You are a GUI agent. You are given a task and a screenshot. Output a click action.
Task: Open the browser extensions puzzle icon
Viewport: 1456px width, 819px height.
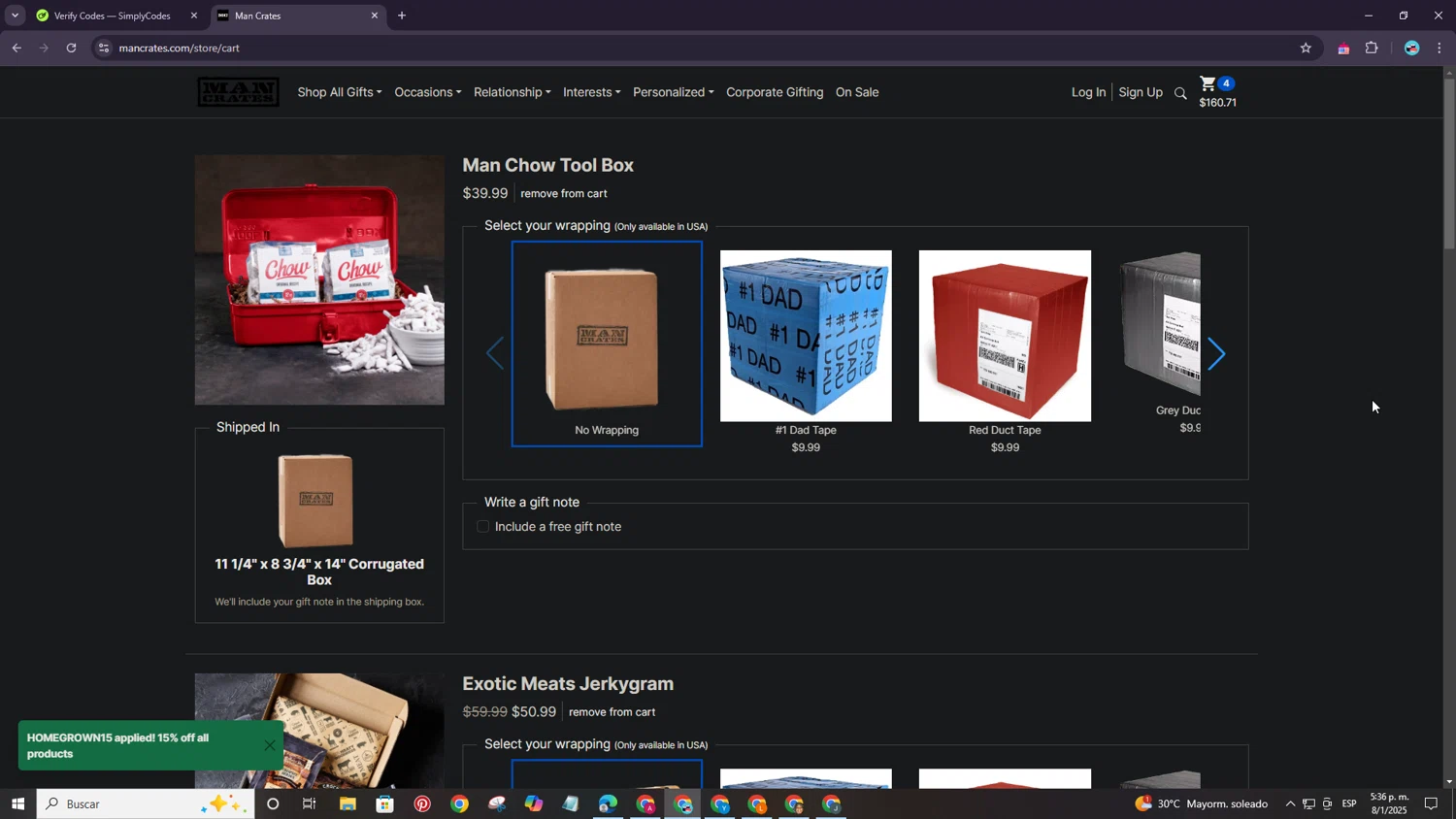pos(1372,48)
